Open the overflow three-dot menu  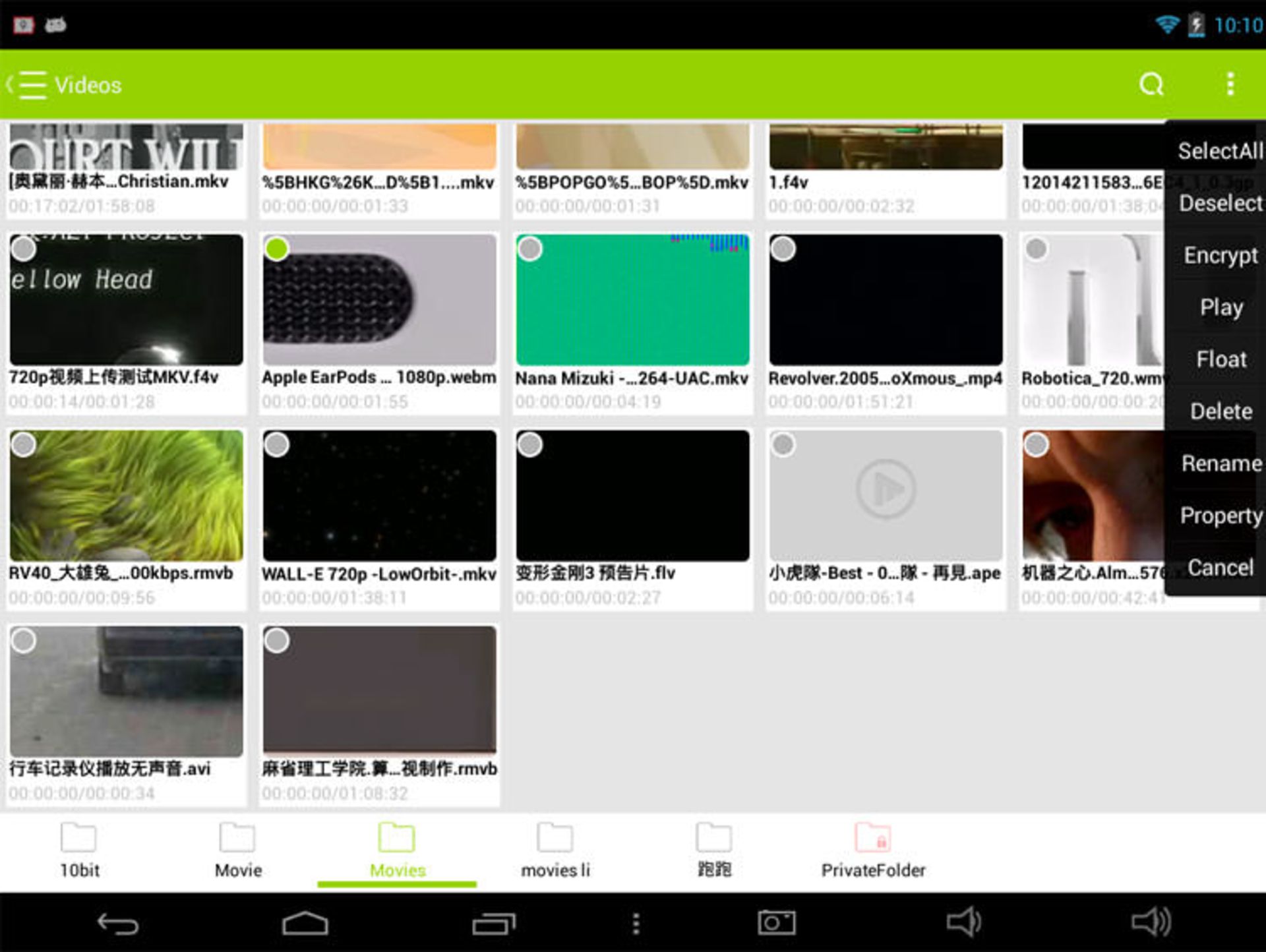1229,84
